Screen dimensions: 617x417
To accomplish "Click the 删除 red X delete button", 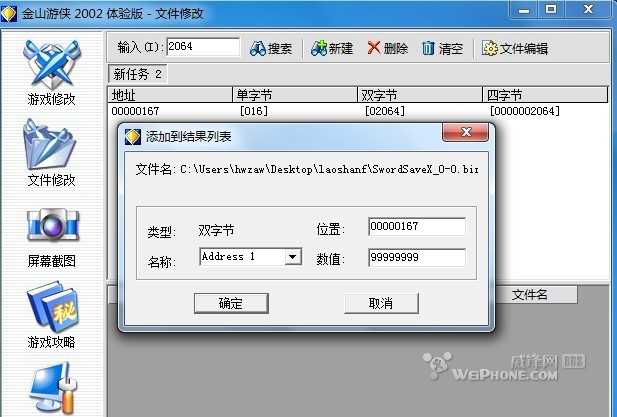I will click(388, 48).
